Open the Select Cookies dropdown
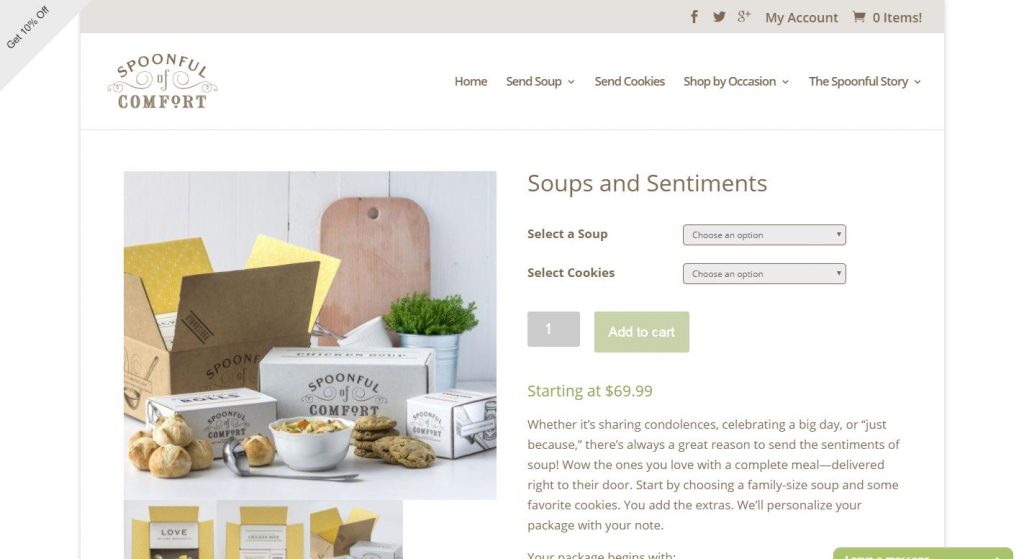 click(764, 274)
